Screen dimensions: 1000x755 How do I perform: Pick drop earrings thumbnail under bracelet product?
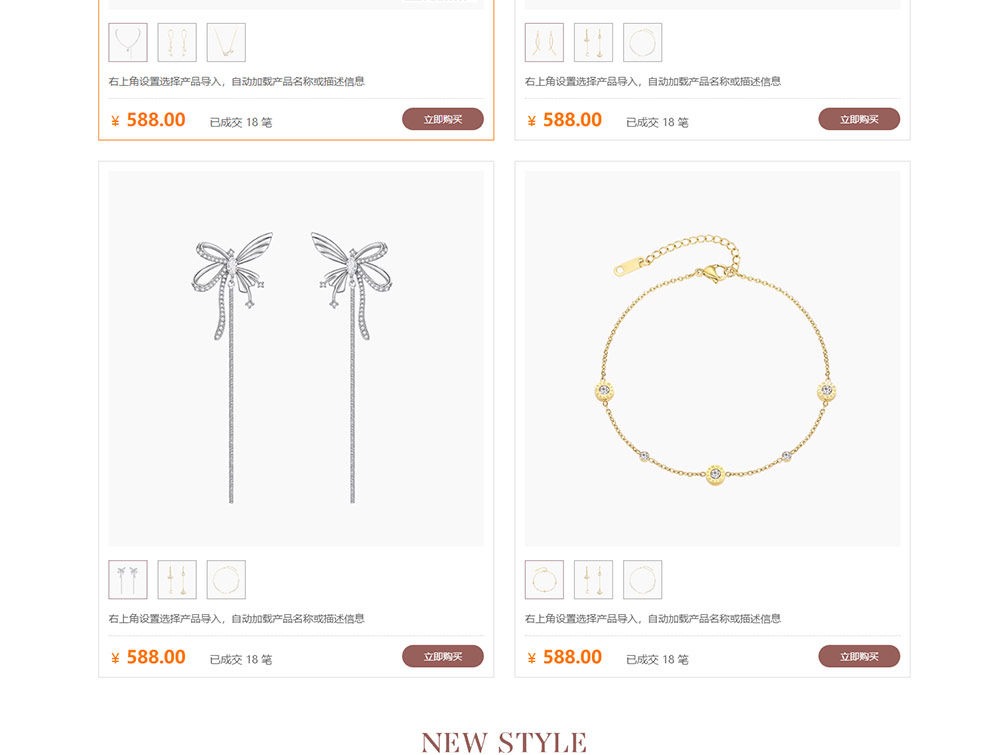point(594,580)
